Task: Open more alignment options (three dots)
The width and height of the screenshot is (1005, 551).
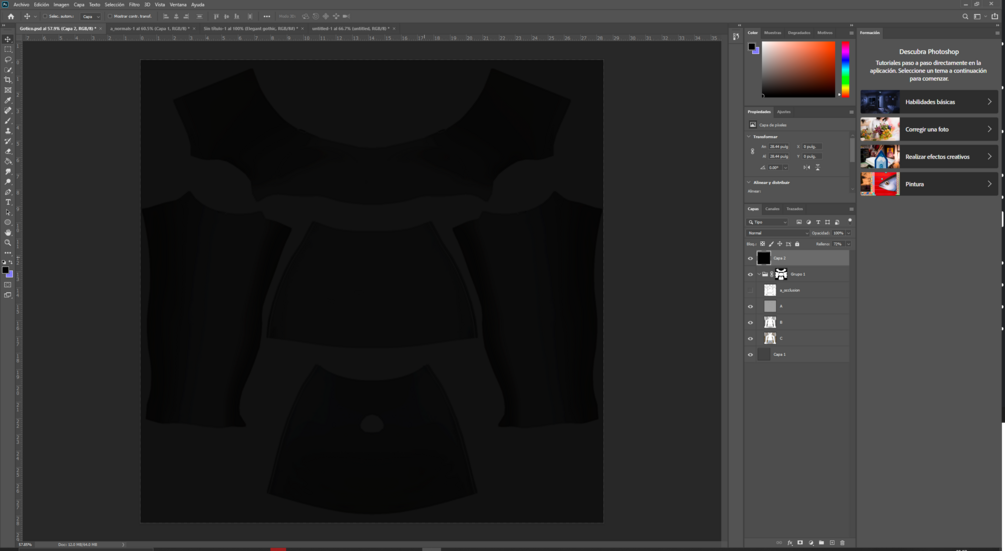Action: pos(267,17)
